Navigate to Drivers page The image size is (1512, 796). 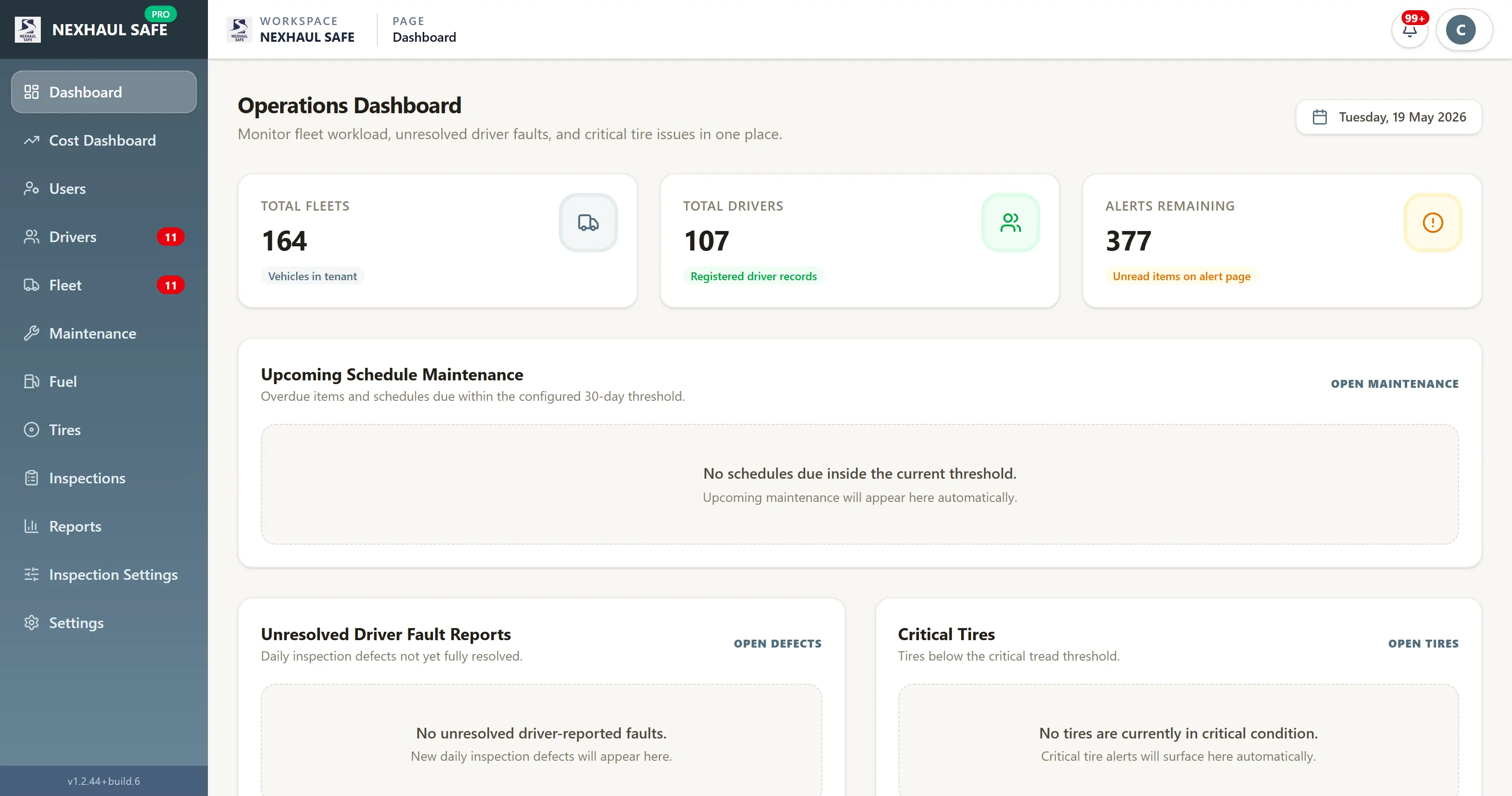point(104,237)
